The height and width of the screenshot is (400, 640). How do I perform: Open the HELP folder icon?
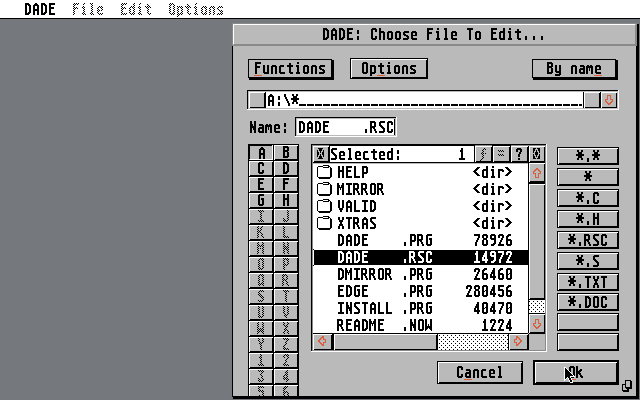click(x=324, y=172)
